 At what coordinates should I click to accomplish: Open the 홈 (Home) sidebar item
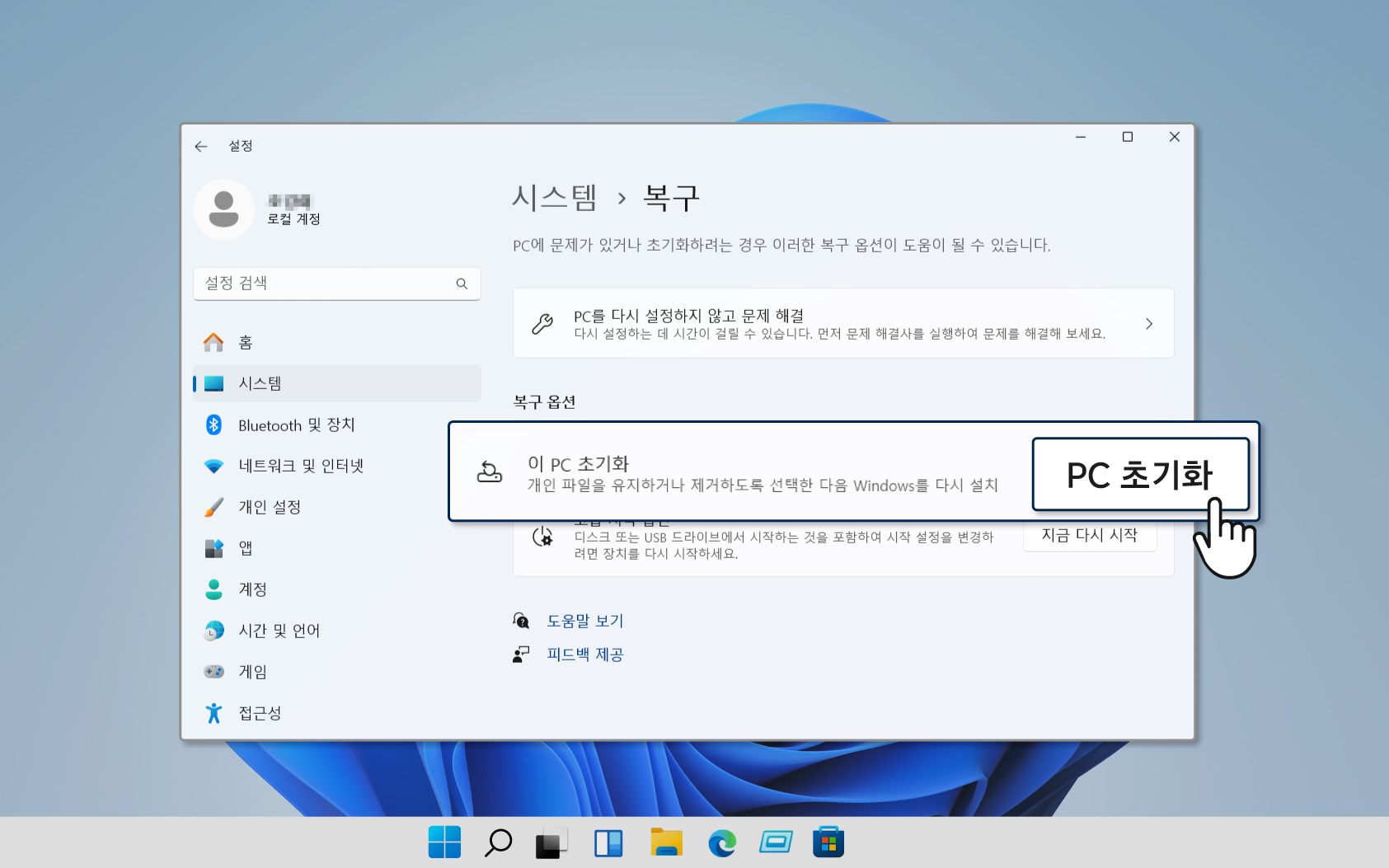pyautogui.click(x=245, y=342)
